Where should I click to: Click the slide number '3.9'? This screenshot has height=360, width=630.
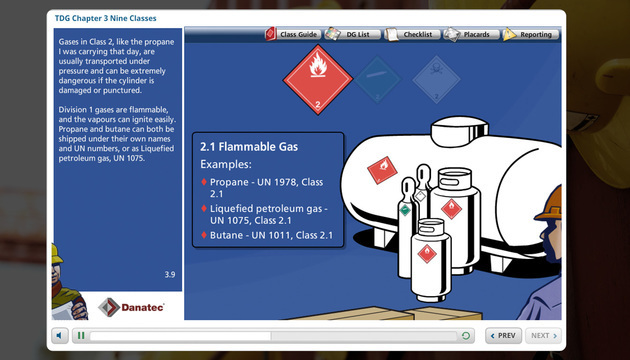[170, 275]
